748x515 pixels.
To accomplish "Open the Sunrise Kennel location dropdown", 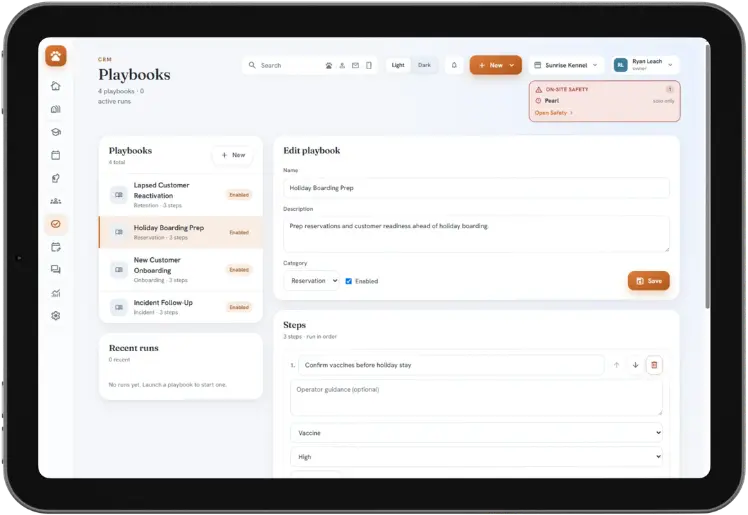I will [x=566, y=65].
